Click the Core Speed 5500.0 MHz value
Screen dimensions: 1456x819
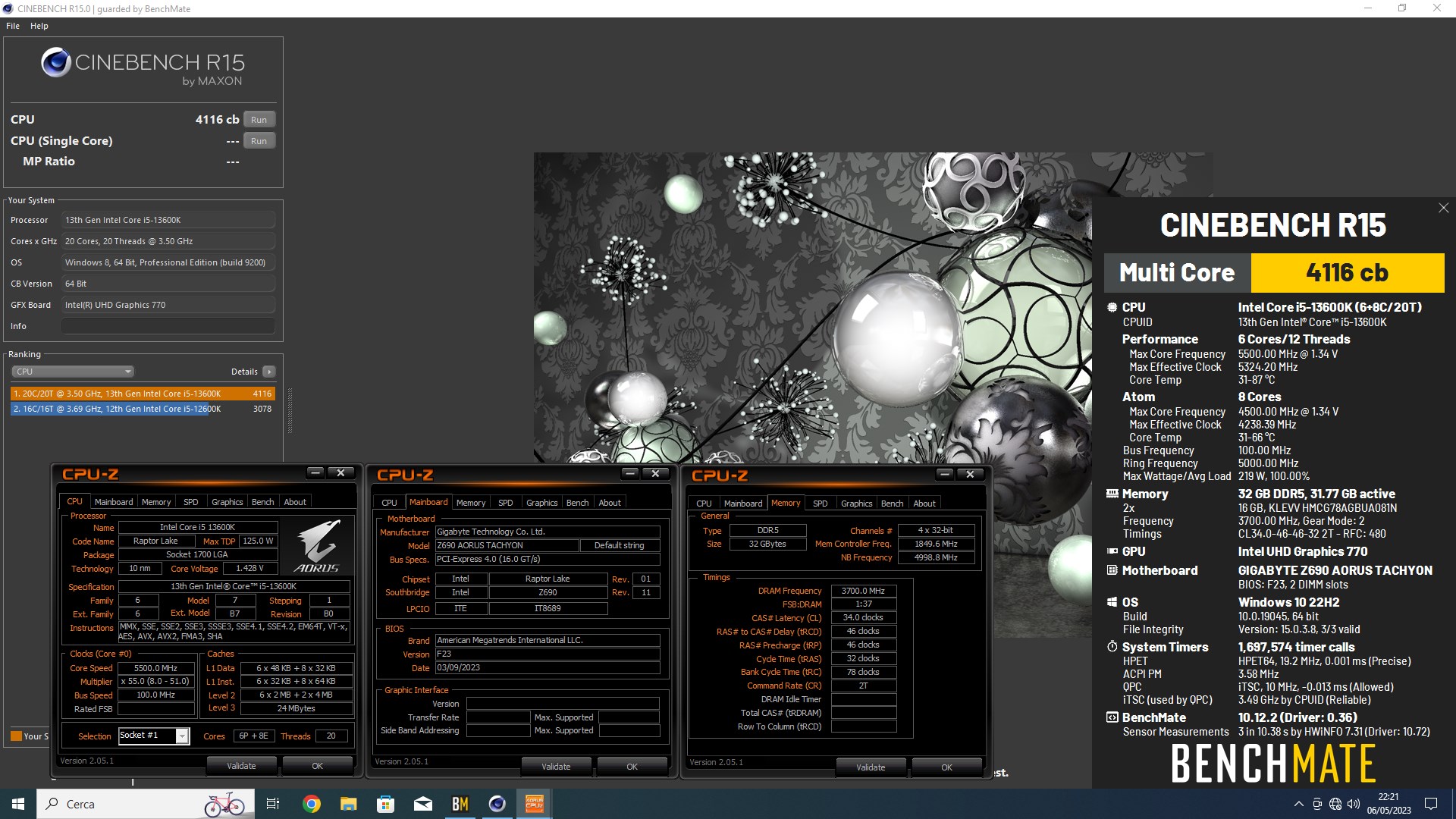pyautogui.click(x=155, y=668)
